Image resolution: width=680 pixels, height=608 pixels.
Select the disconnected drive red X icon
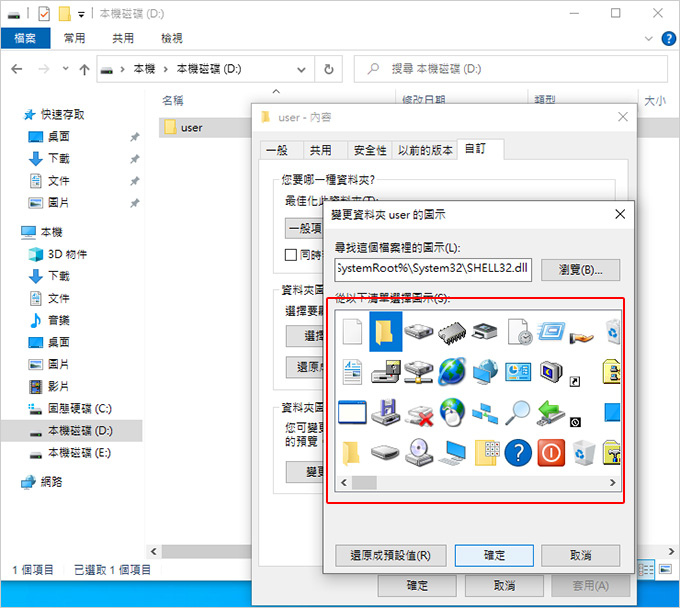click(x=419, y=415)
